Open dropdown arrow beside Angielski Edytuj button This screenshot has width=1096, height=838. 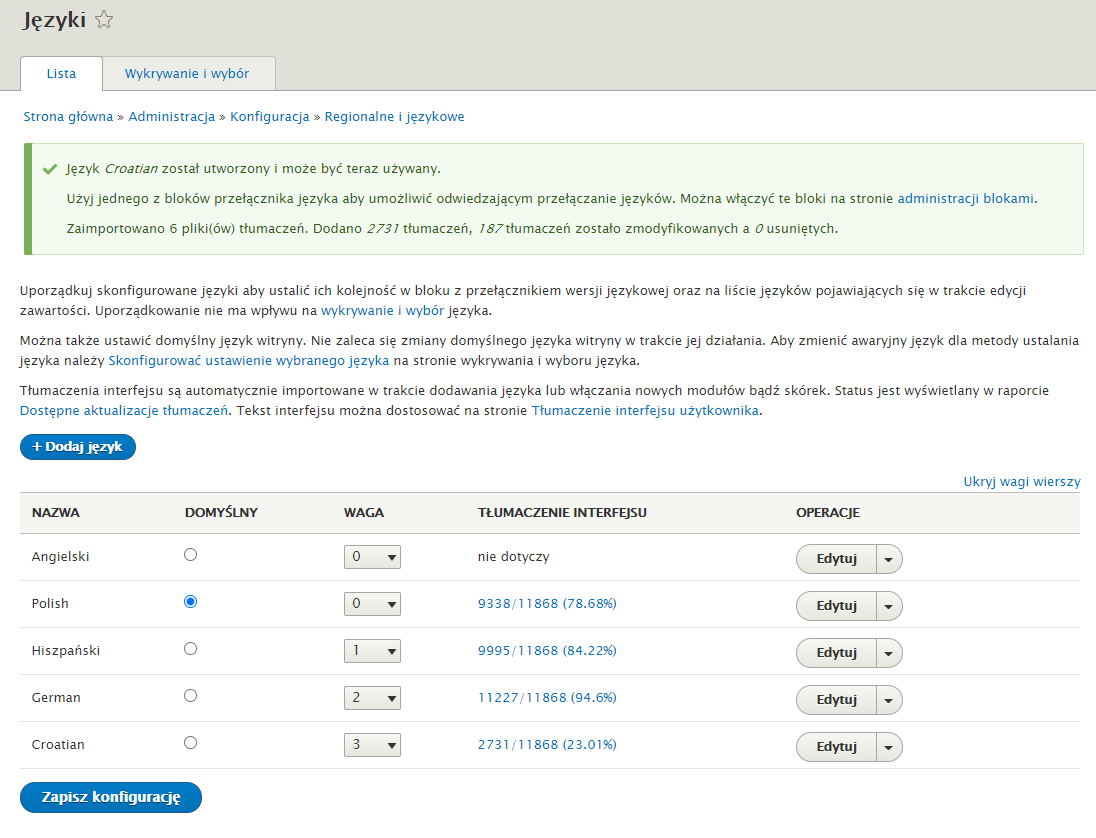[x=888, y=559]
